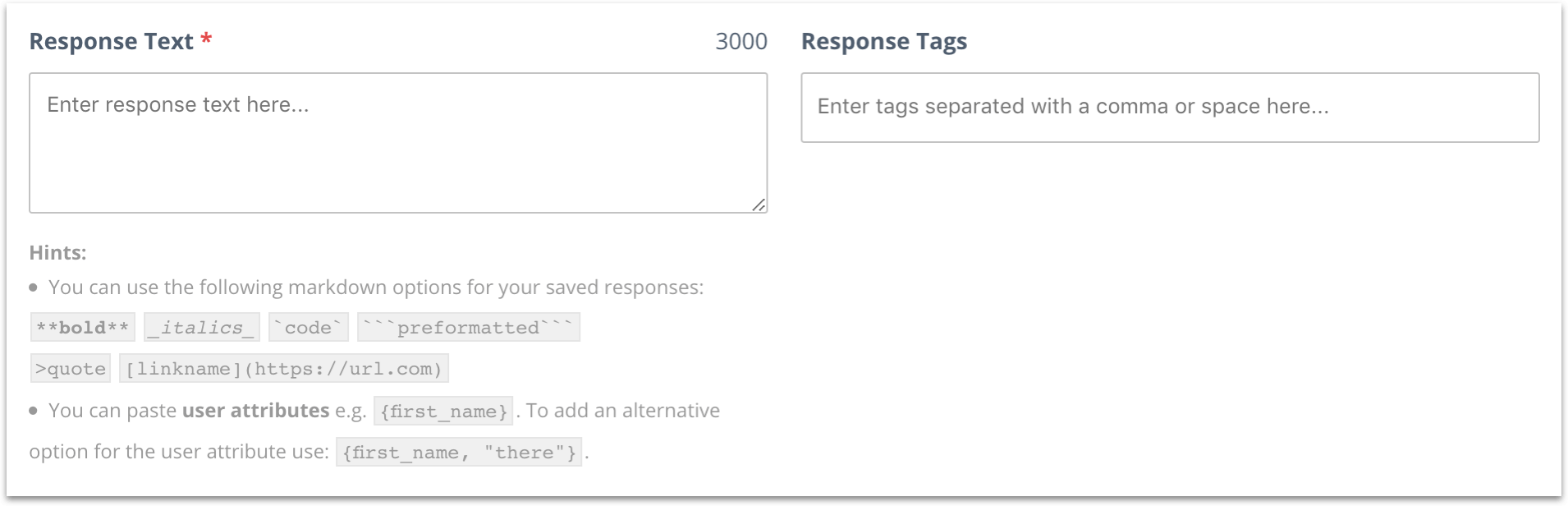Click the ```preformatted``` markdown hint

[469, 327]
